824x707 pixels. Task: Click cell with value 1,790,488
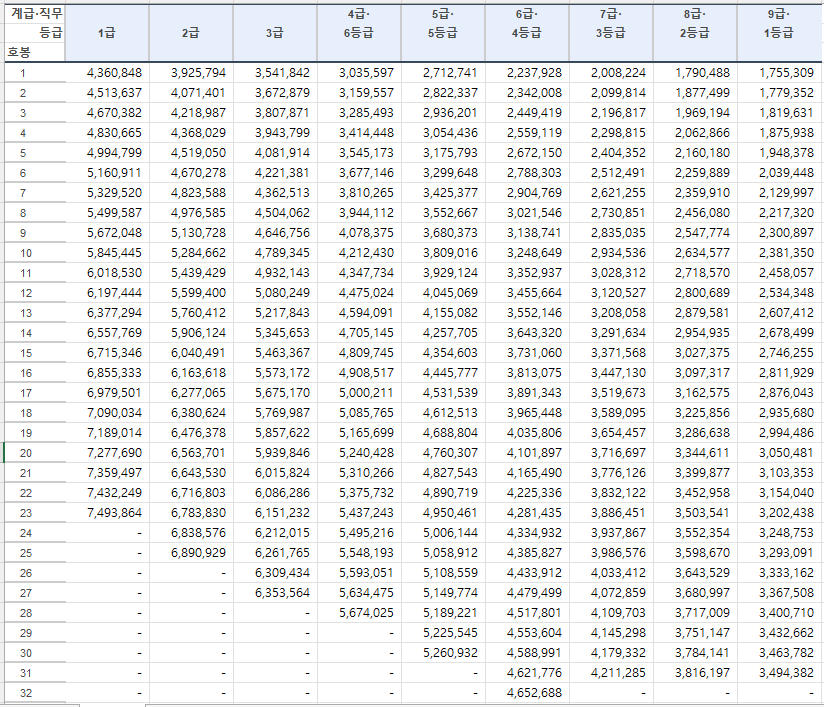coord(696,73)
